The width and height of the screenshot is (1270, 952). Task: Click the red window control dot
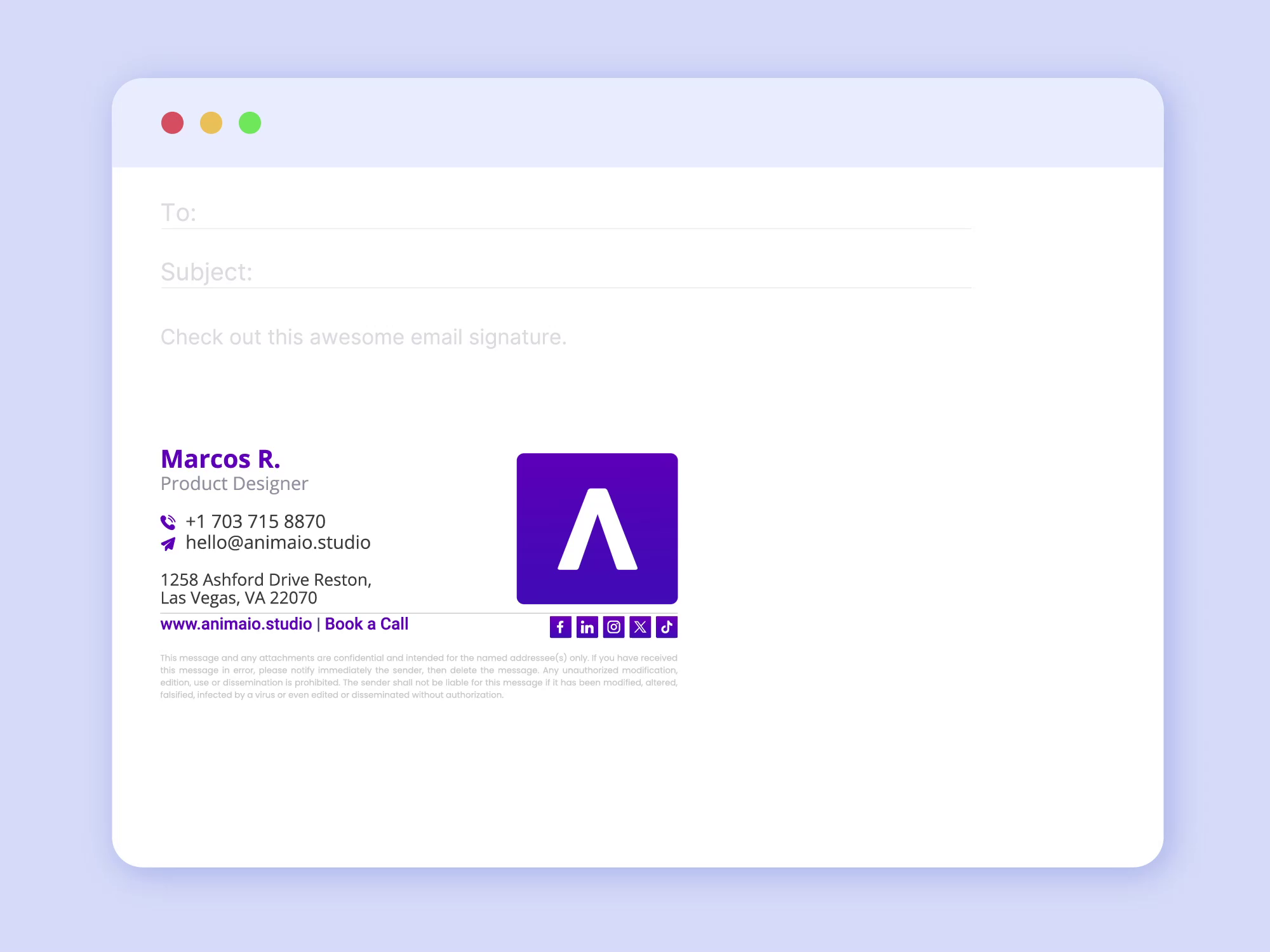pyautogui.click(x=173, y=122)
